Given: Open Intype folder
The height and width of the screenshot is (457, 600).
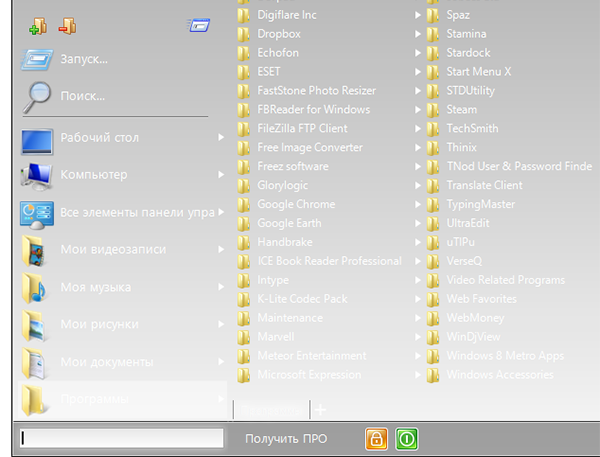Looking at the screenshot, I should pos(329,280).
